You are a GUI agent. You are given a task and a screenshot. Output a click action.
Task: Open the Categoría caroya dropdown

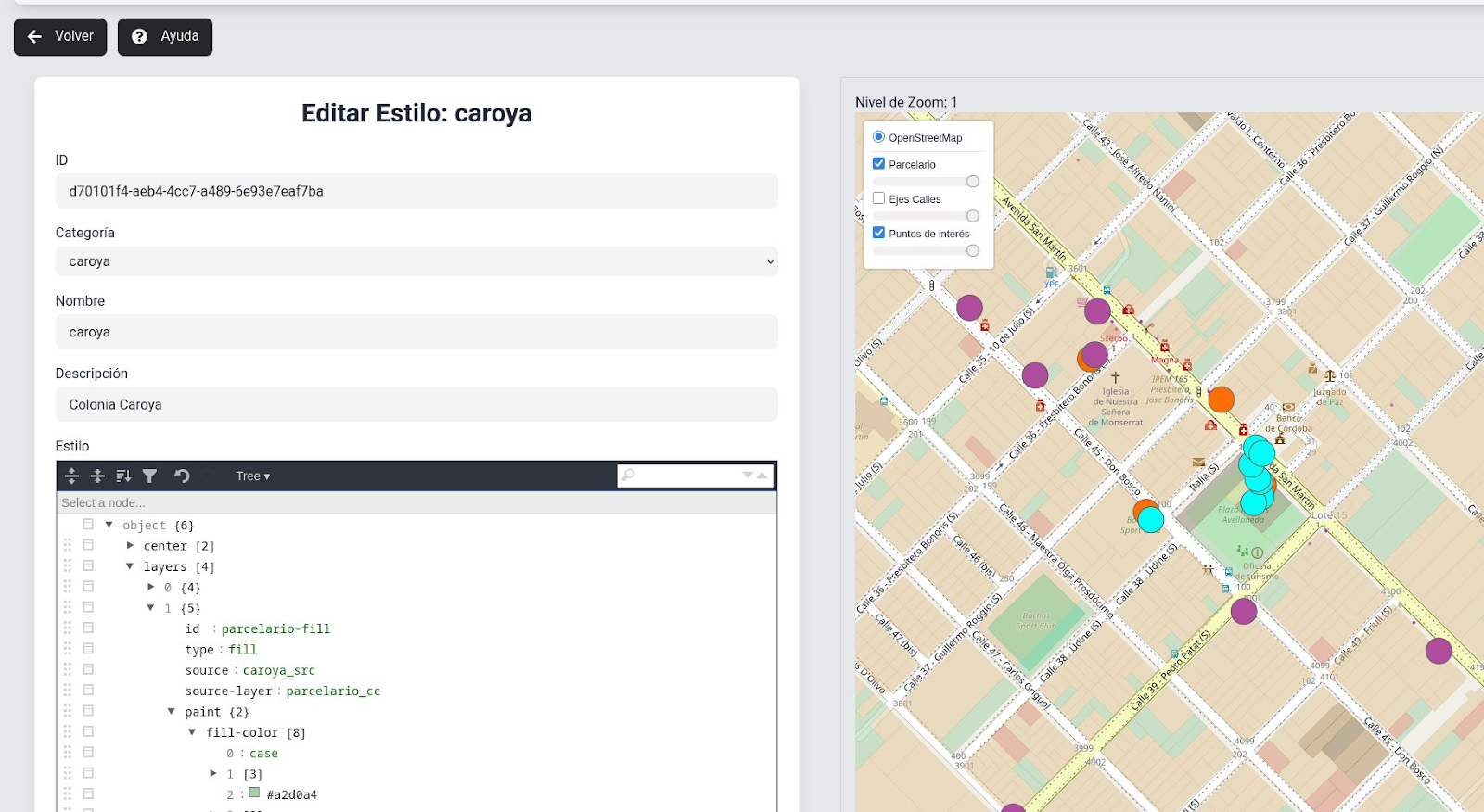point(416,261)
